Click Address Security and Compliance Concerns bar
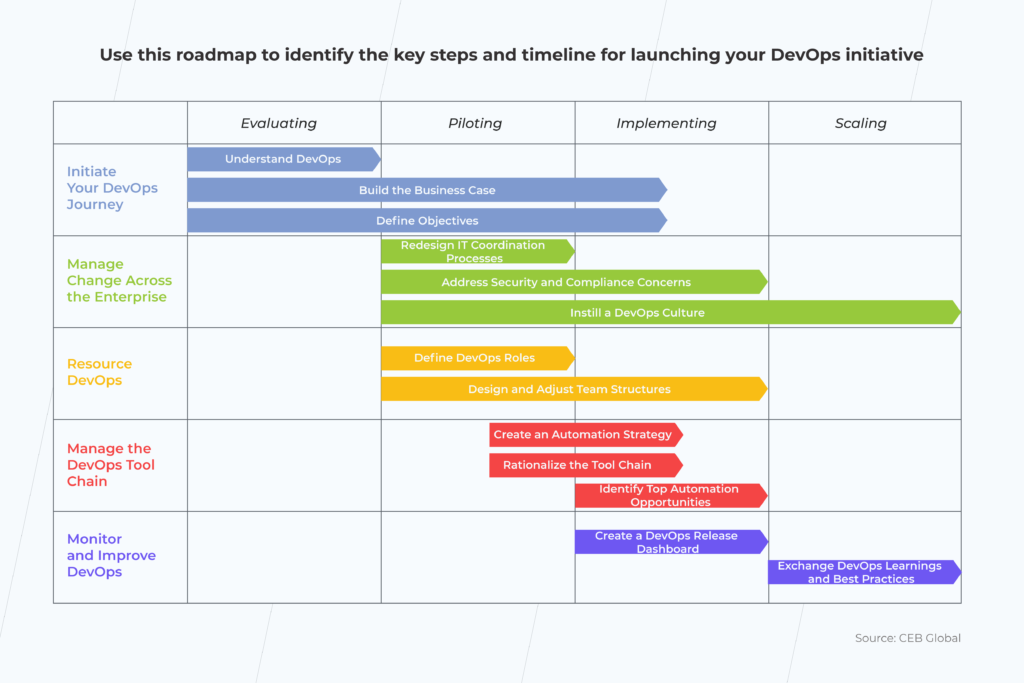 pyautogui.click(x=574, y=282)
